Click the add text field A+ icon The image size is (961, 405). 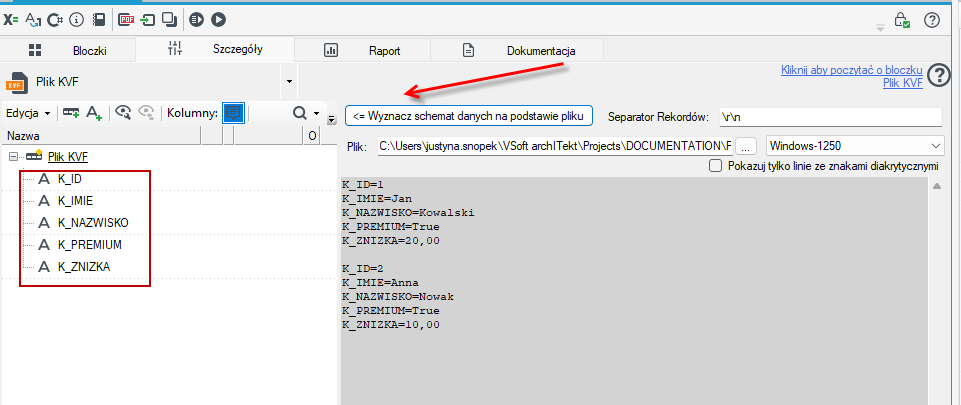[x=94, y=113]
